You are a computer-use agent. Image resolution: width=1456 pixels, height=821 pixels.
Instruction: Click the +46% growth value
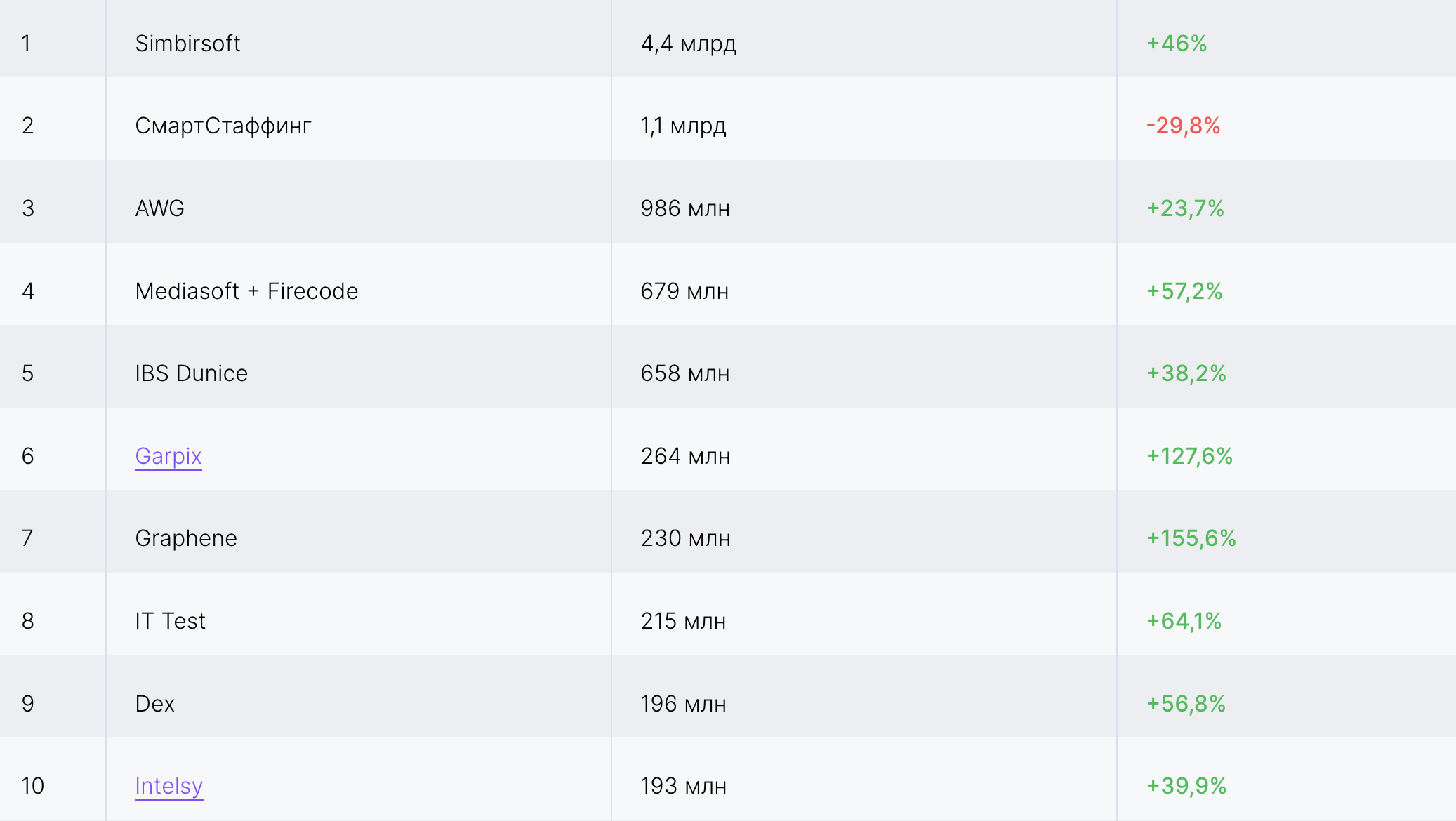tap(1177, 44)
